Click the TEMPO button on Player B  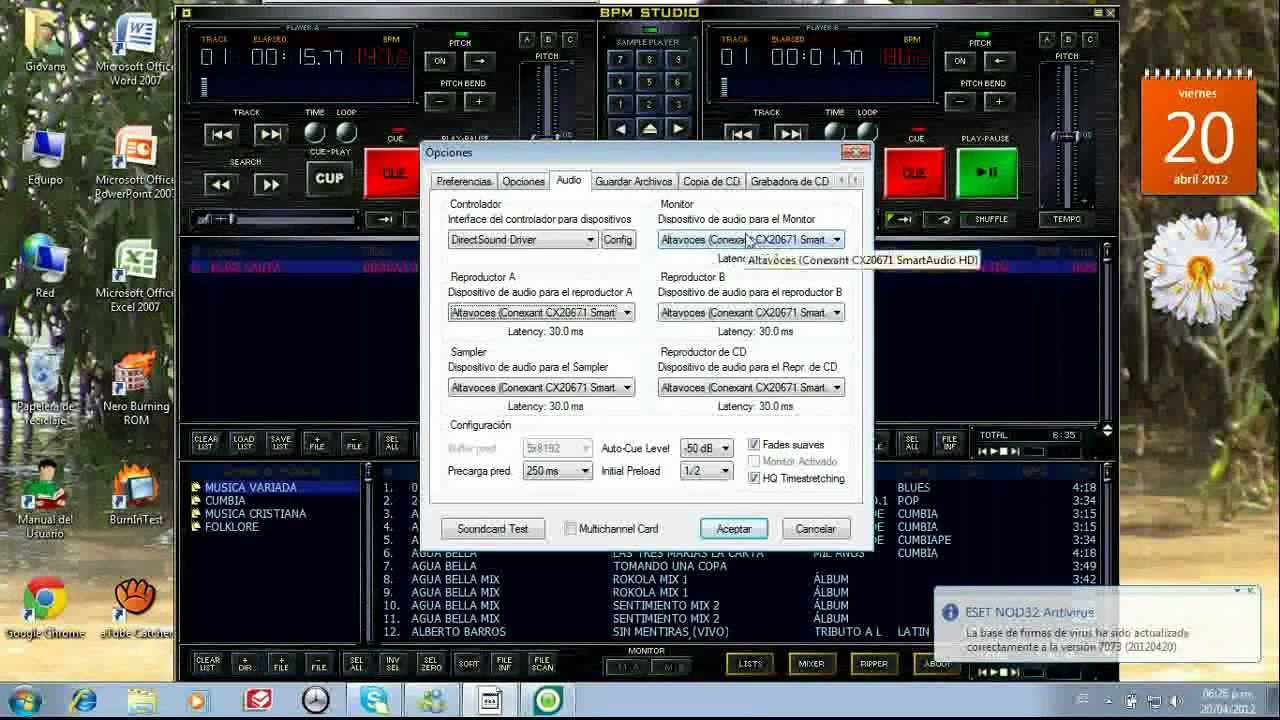coord(1067,219)
